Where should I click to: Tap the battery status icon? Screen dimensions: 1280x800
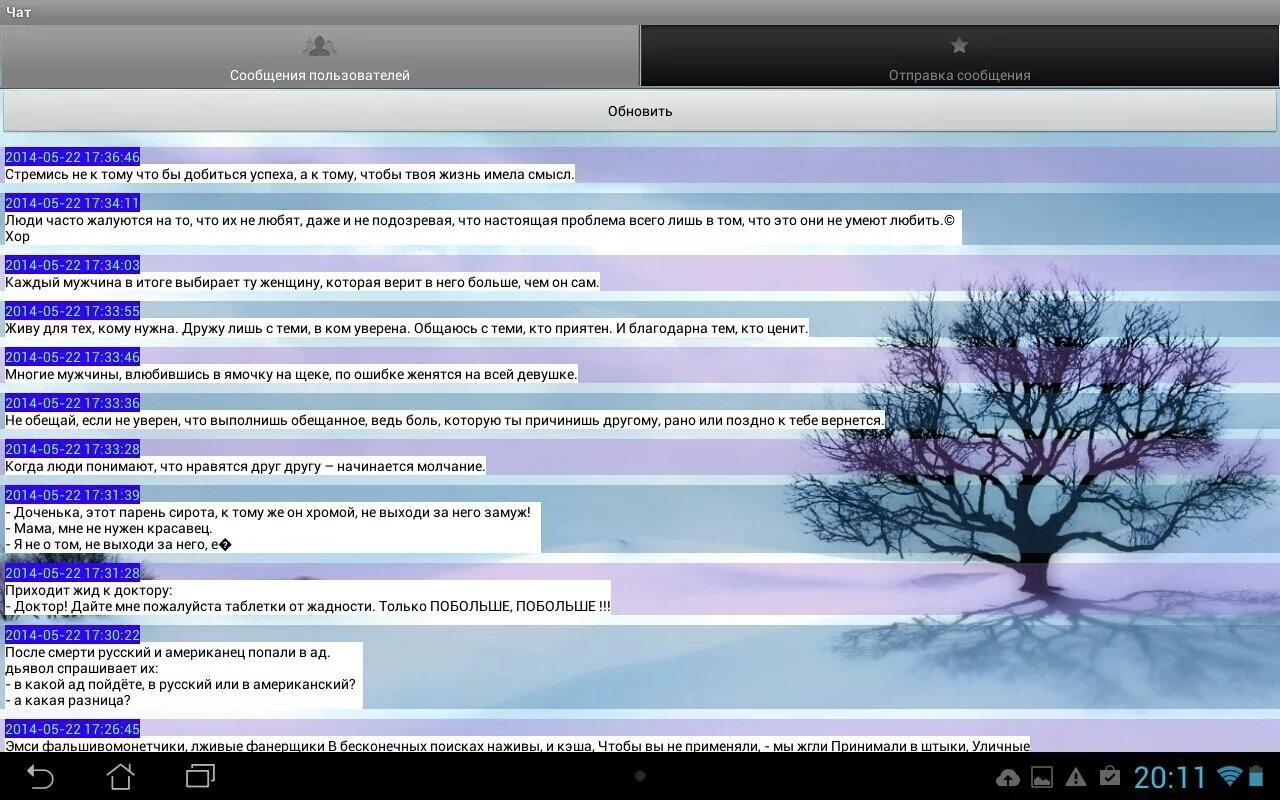(x=1256, y=776)
